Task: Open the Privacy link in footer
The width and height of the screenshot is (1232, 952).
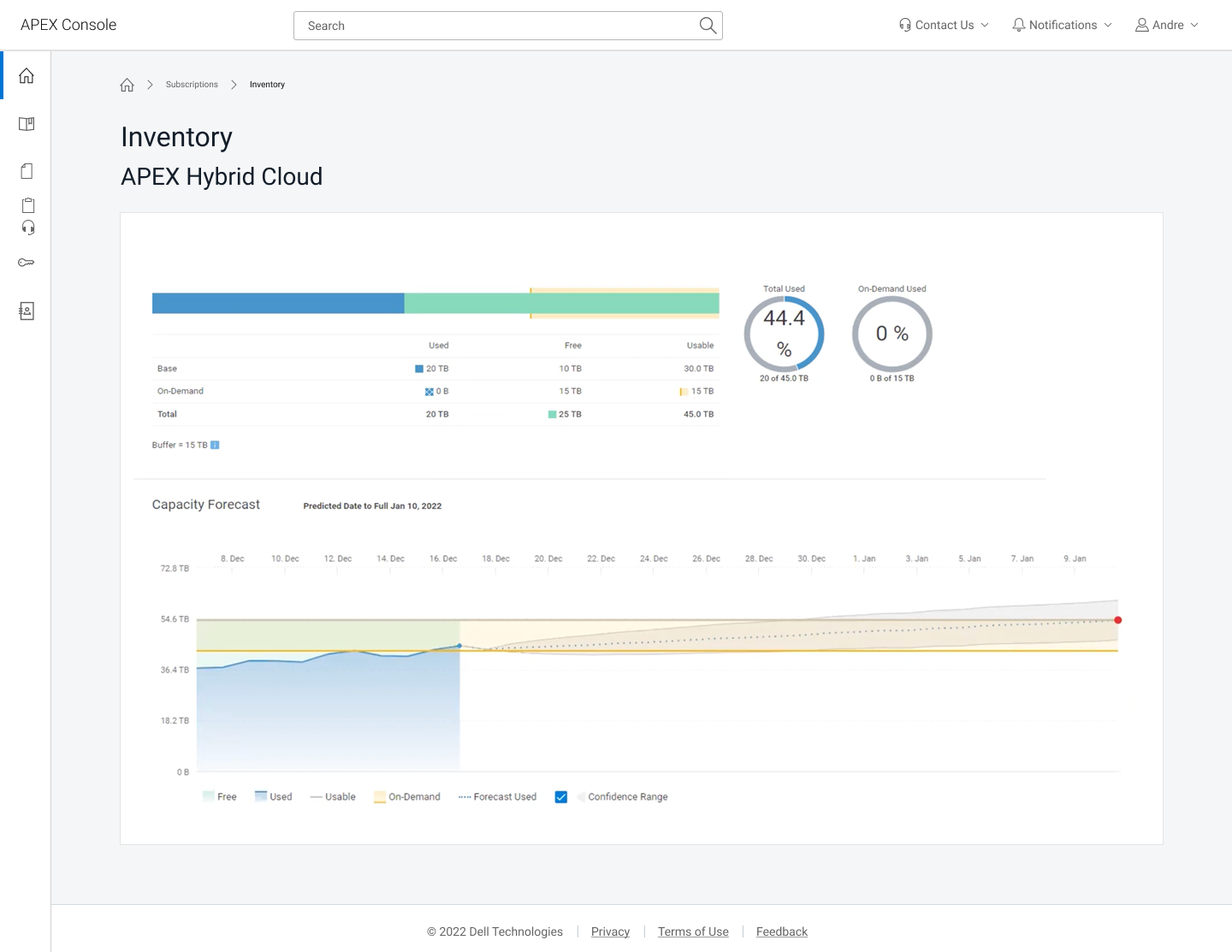Action: pos(610,931)
